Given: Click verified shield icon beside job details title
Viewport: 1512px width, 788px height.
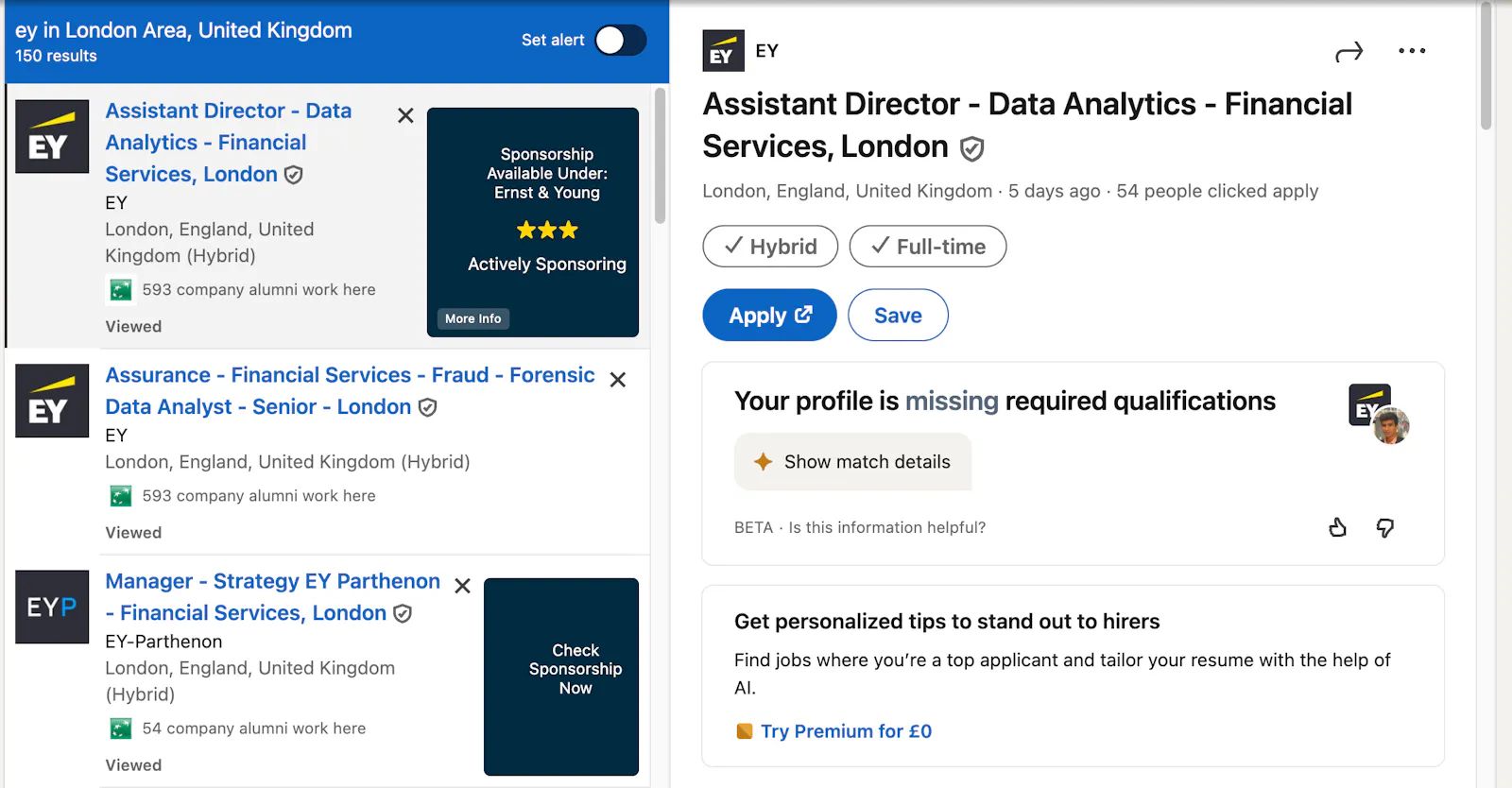Looking at the screenshot, I should 972,148.
